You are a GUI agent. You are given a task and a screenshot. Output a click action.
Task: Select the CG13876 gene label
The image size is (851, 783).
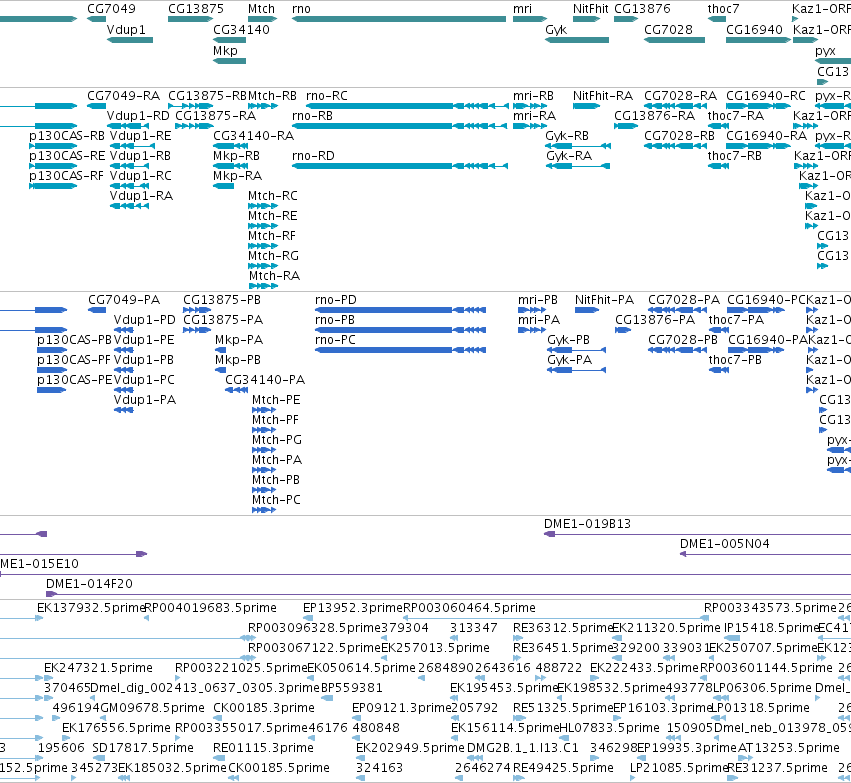coord(642,9)
